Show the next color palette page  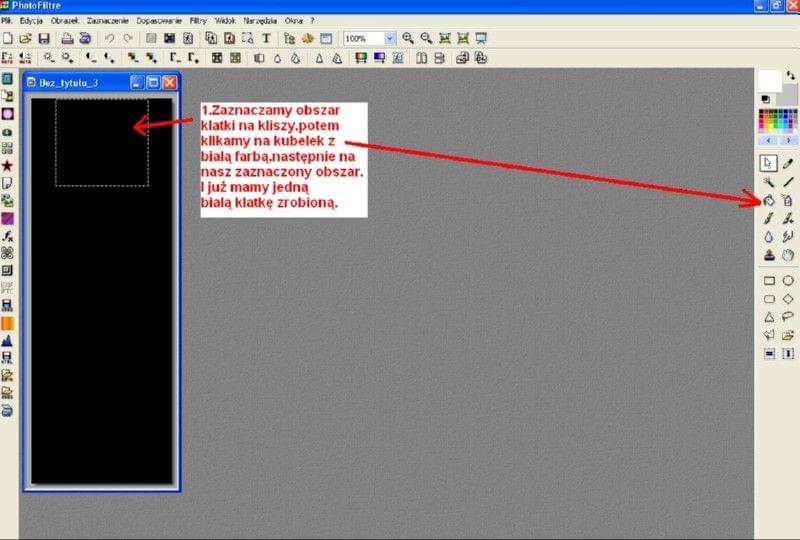click(x=788, y=140)
